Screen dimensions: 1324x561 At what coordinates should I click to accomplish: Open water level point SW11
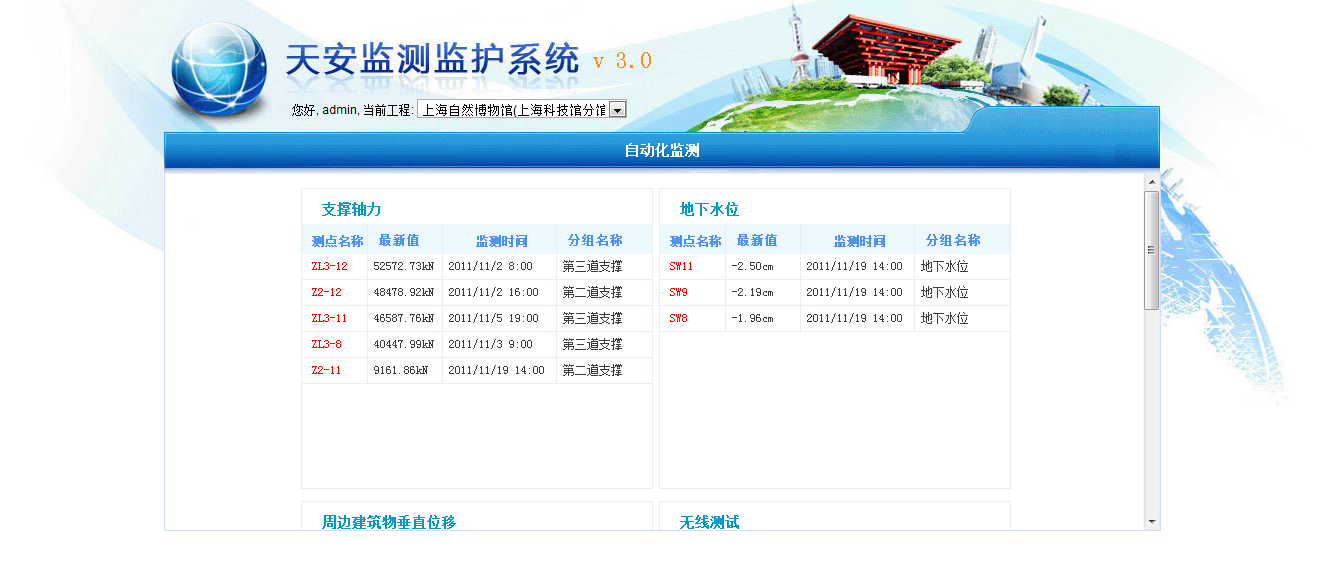[x=681, y=267]
